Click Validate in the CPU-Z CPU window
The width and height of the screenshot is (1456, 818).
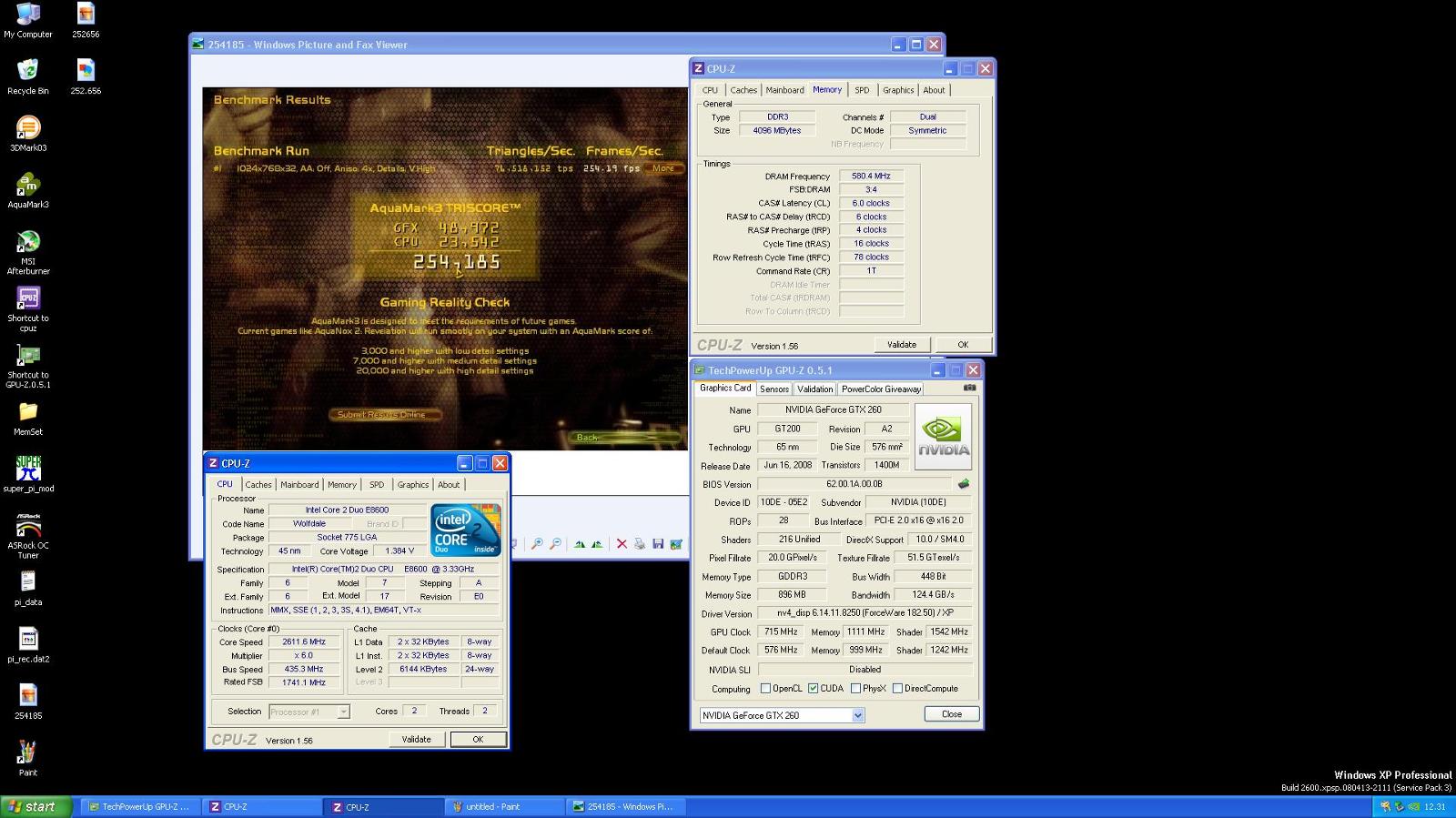(x=417, y=740)
